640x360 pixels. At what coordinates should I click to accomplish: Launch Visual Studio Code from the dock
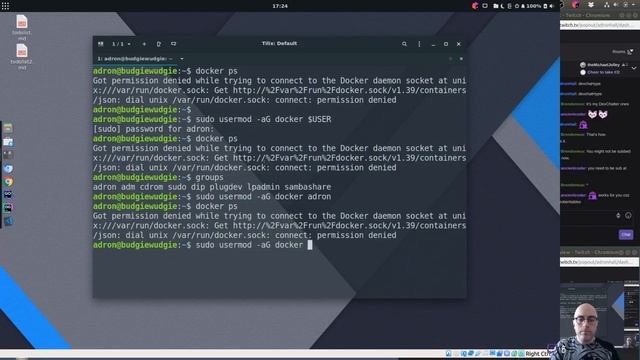tap(8, 221)
